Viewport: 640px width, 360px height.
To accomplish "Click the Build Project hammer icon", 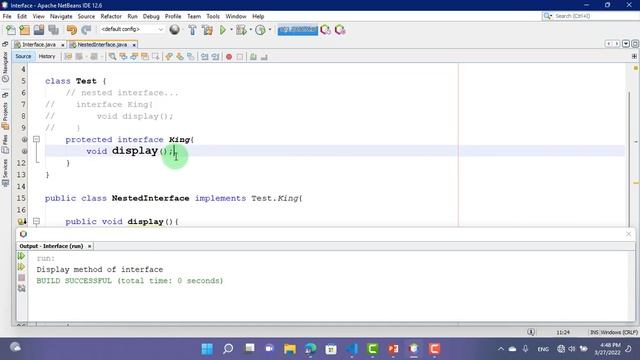I will point(192,30).
